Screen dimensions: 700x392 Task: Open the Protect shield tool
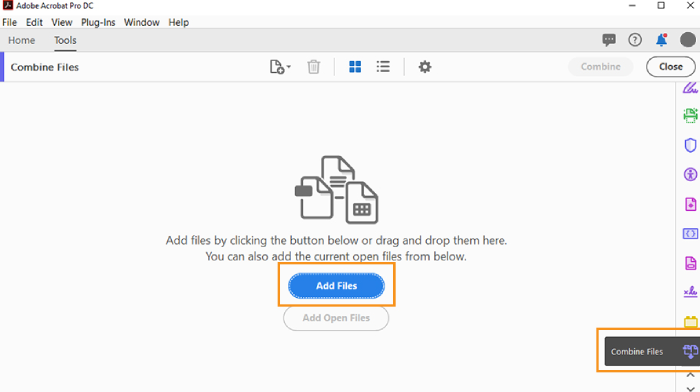tap(690, 145)
